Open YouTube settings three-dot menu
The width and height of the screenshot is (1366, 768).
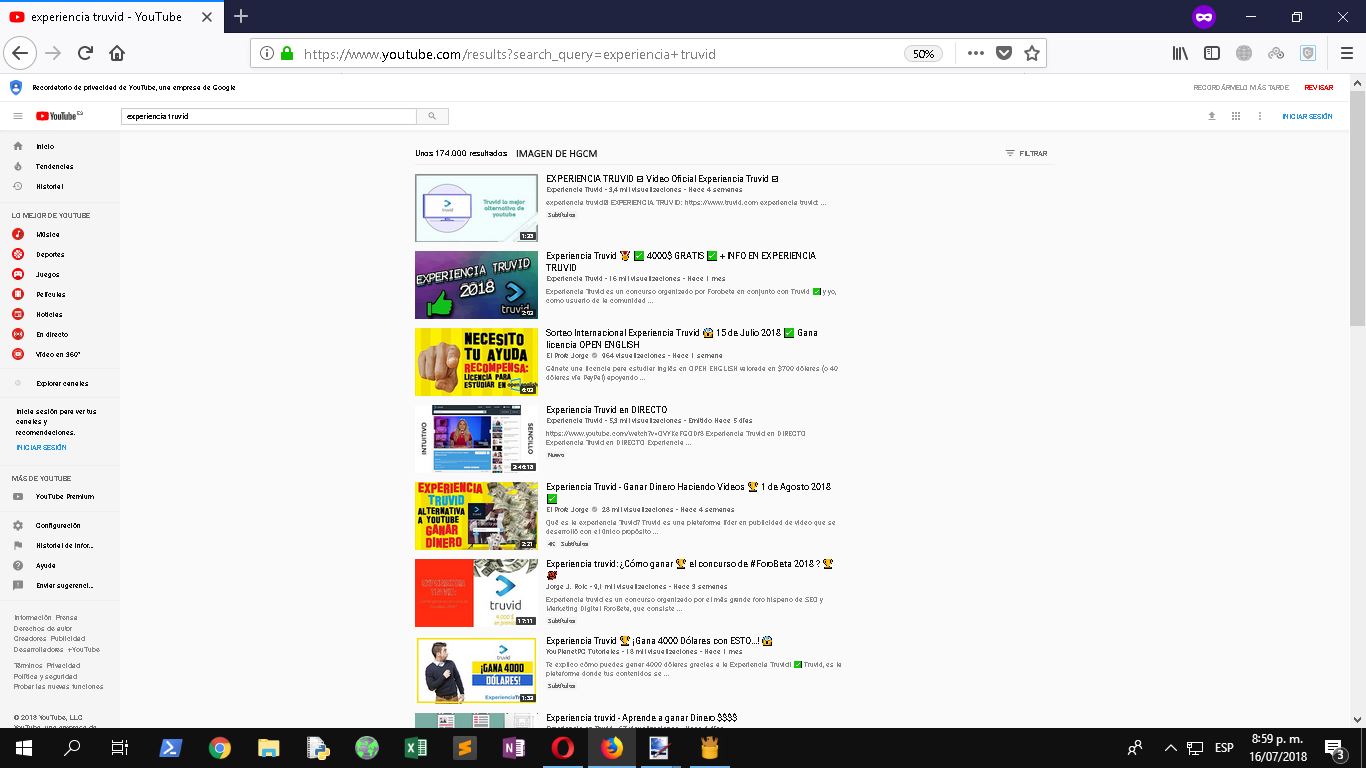click(x=1260, y=116)
